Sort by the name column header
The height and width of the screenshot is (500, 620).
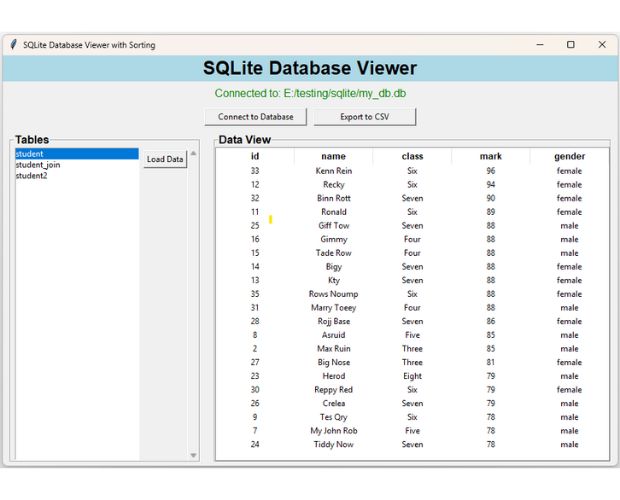pyautogui.click(x=333, y=156)
